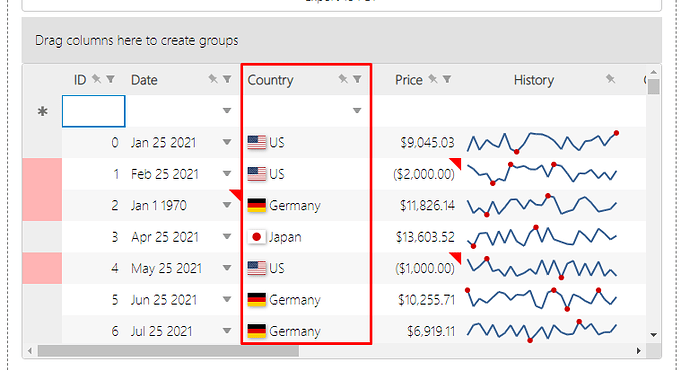The image size is (690, 370).
Task: Pin the Date column
Action: [x=213, y=79]
